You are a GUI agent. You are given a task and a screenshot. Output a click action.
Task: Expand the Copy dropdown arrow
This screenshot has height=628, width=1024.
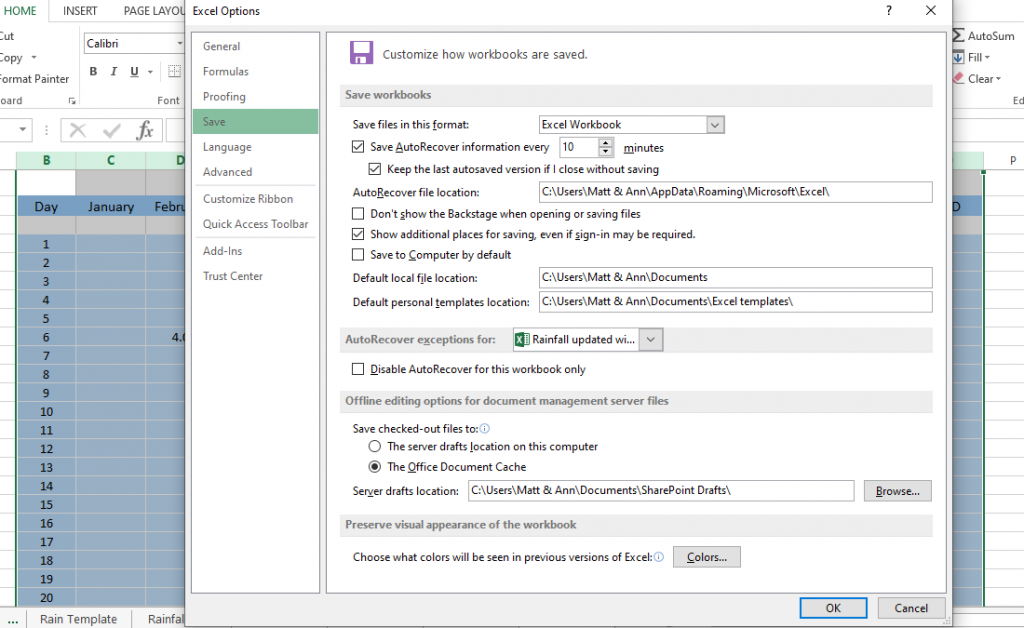[x=33, y=57]
